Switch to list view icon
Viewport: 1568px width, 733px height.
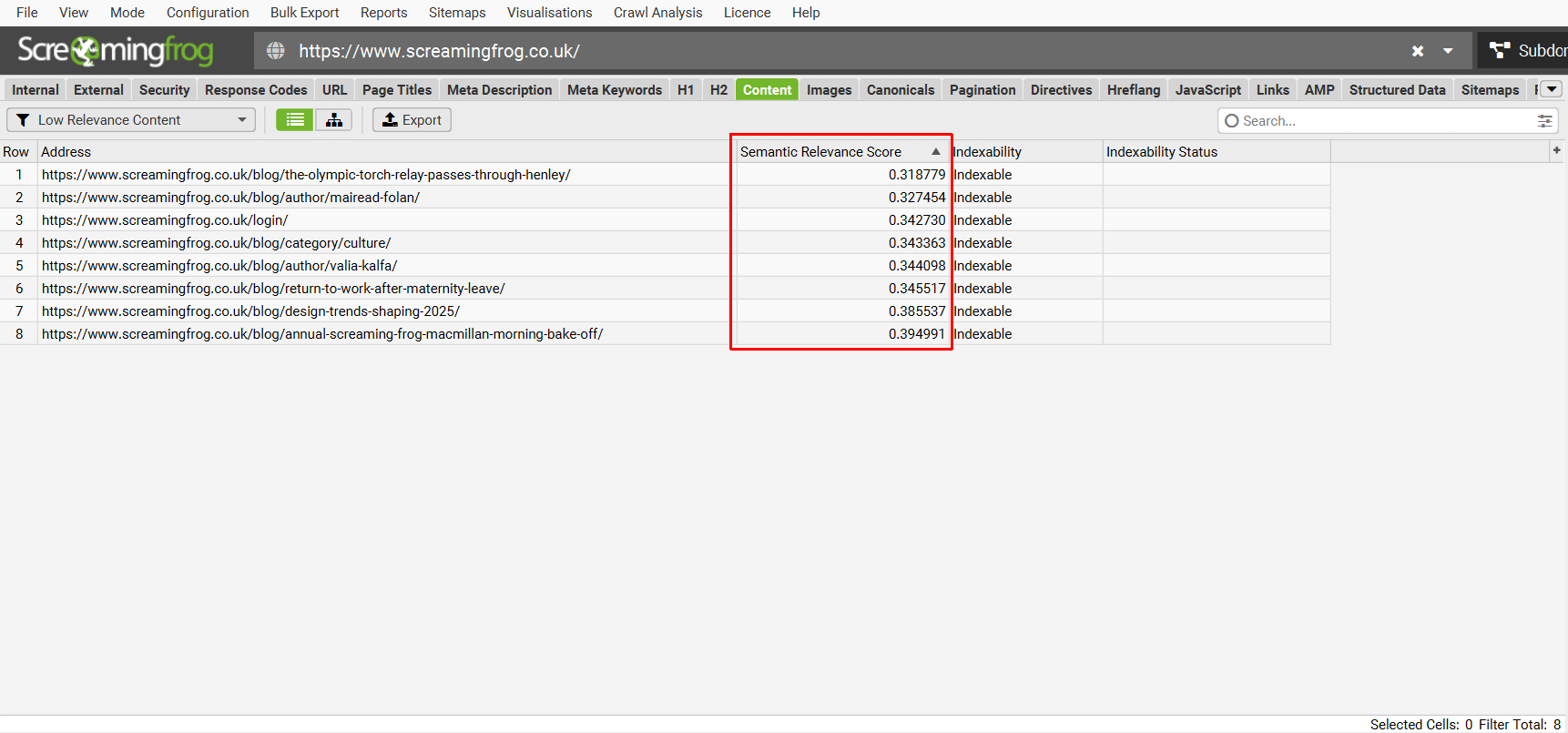[294, 119]
